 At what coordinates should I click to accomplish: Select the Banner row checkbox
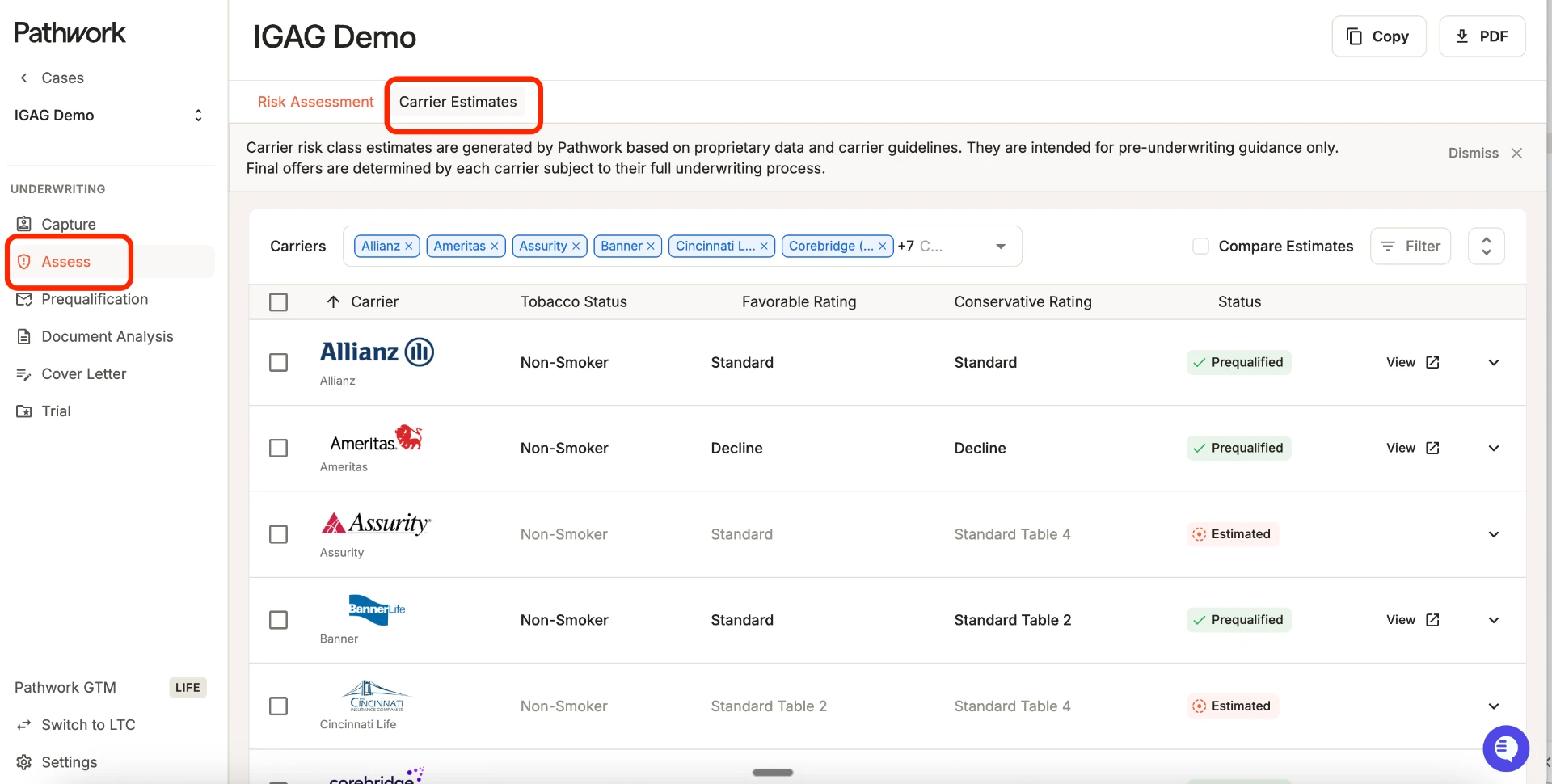pyautogui.click(x=278, y=620)
